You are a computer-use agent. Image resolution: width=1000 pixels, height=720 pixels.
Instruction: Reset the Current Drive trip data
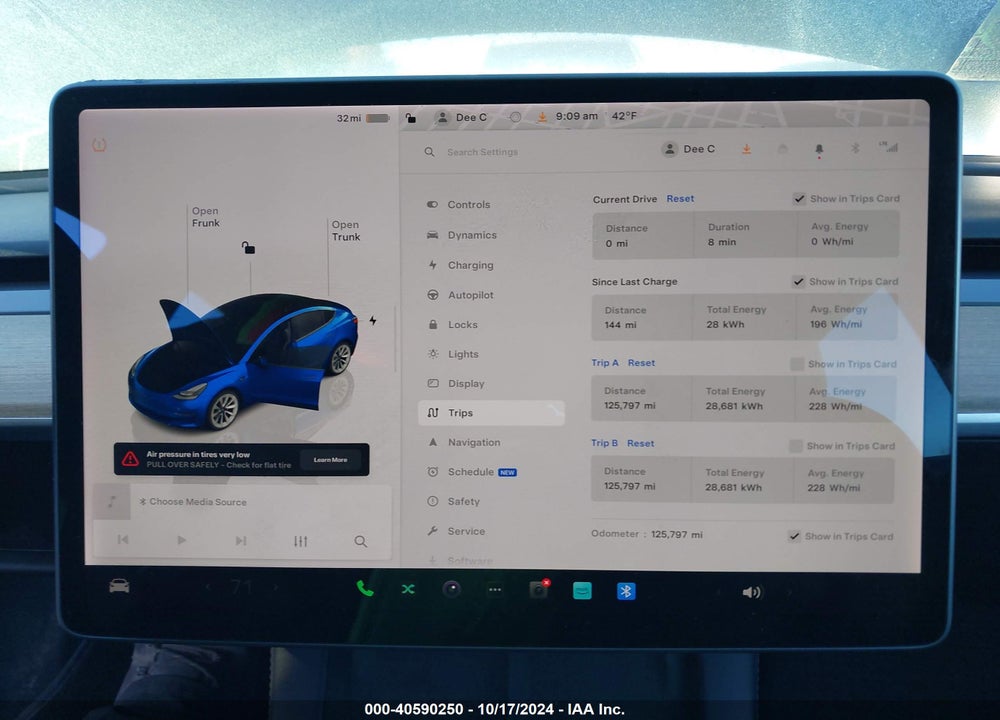point(680,198)
